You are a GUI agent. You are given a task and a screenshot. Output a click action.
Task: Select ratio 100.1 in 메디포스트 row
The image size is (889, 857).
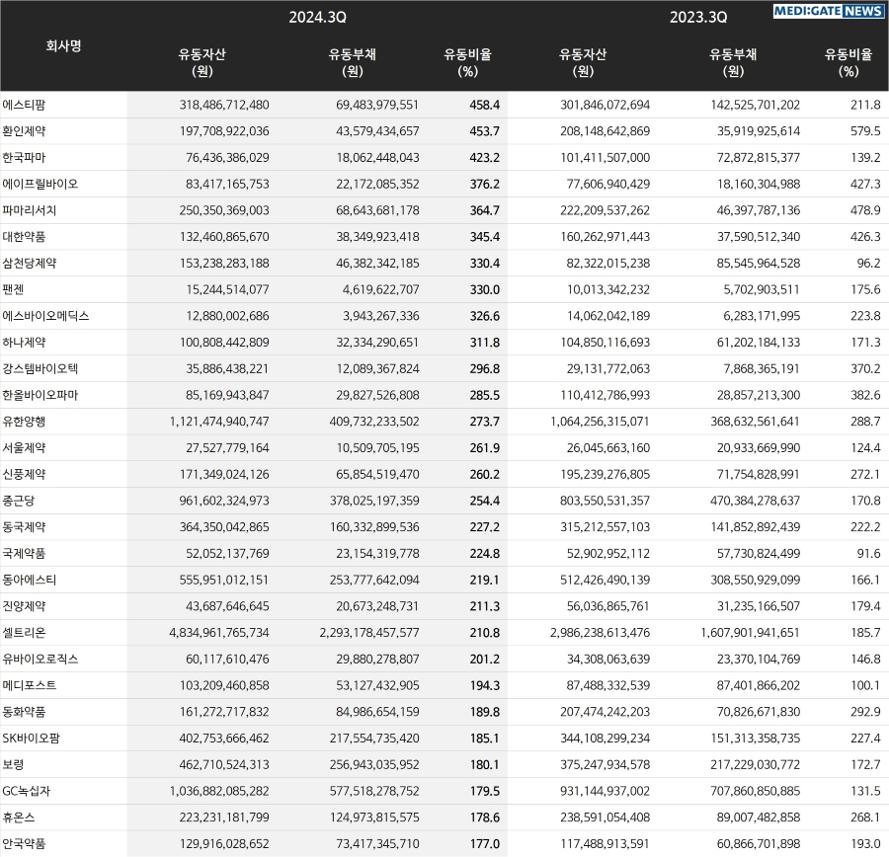click(x=865, y=685)
